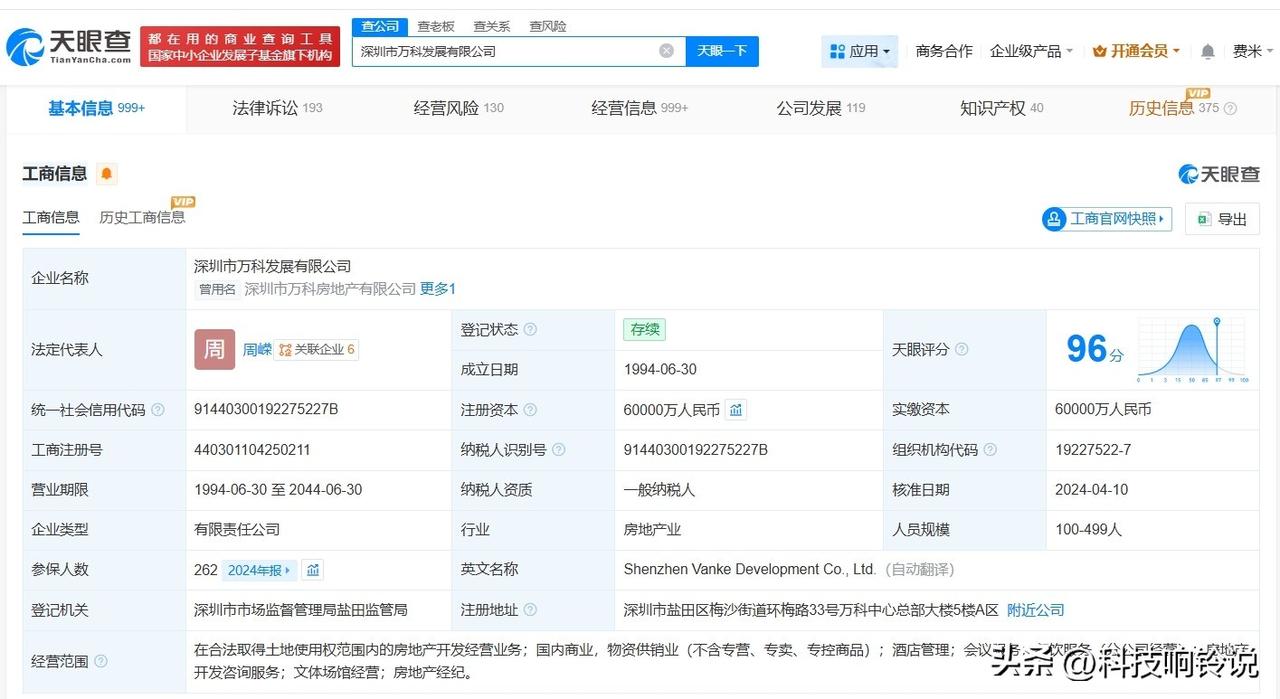
Task: Expand former names with 更多1
Action: tap(438, 289)
